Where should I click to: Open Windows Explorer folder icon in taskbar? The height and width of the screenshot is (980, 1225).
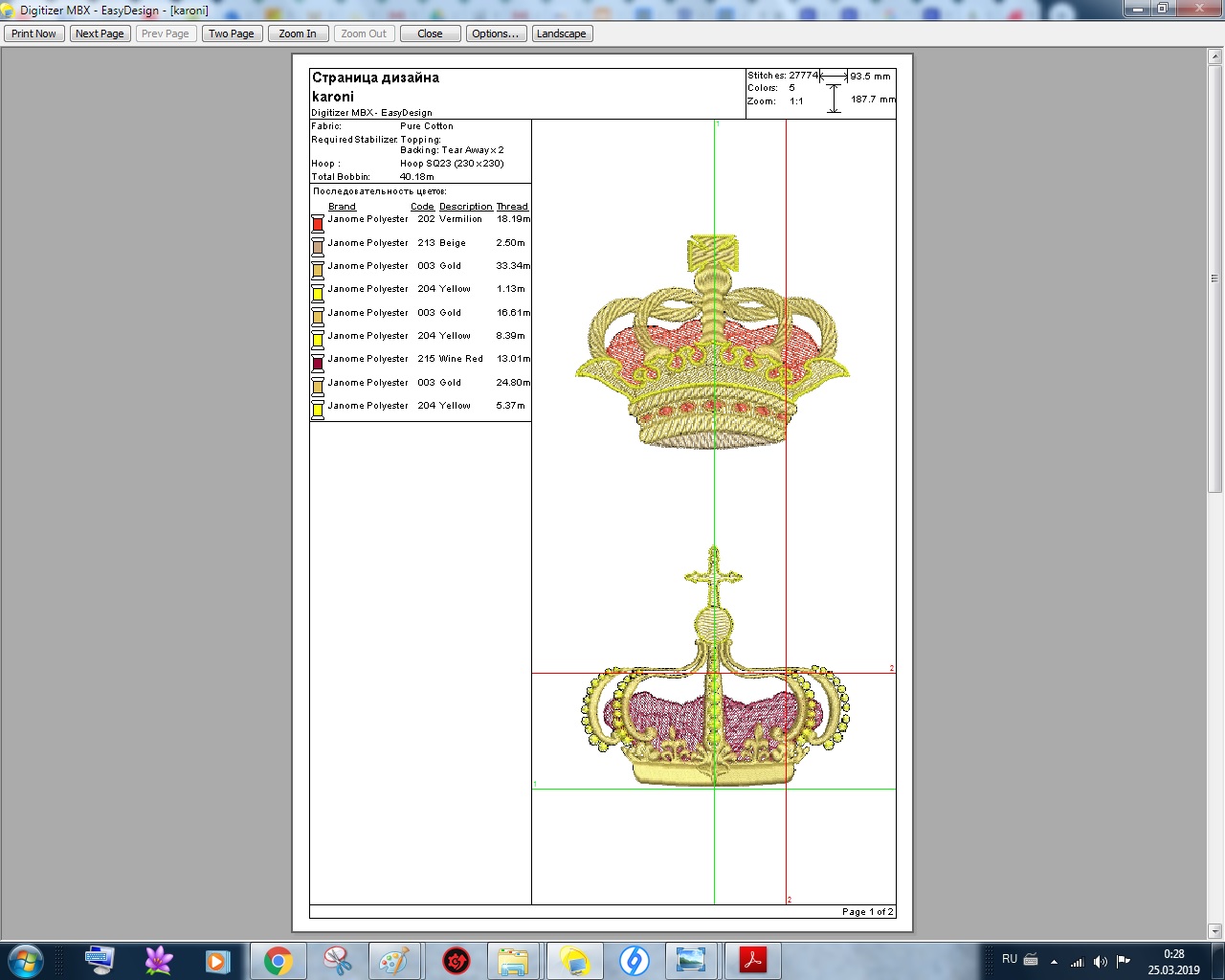point(514,960)
